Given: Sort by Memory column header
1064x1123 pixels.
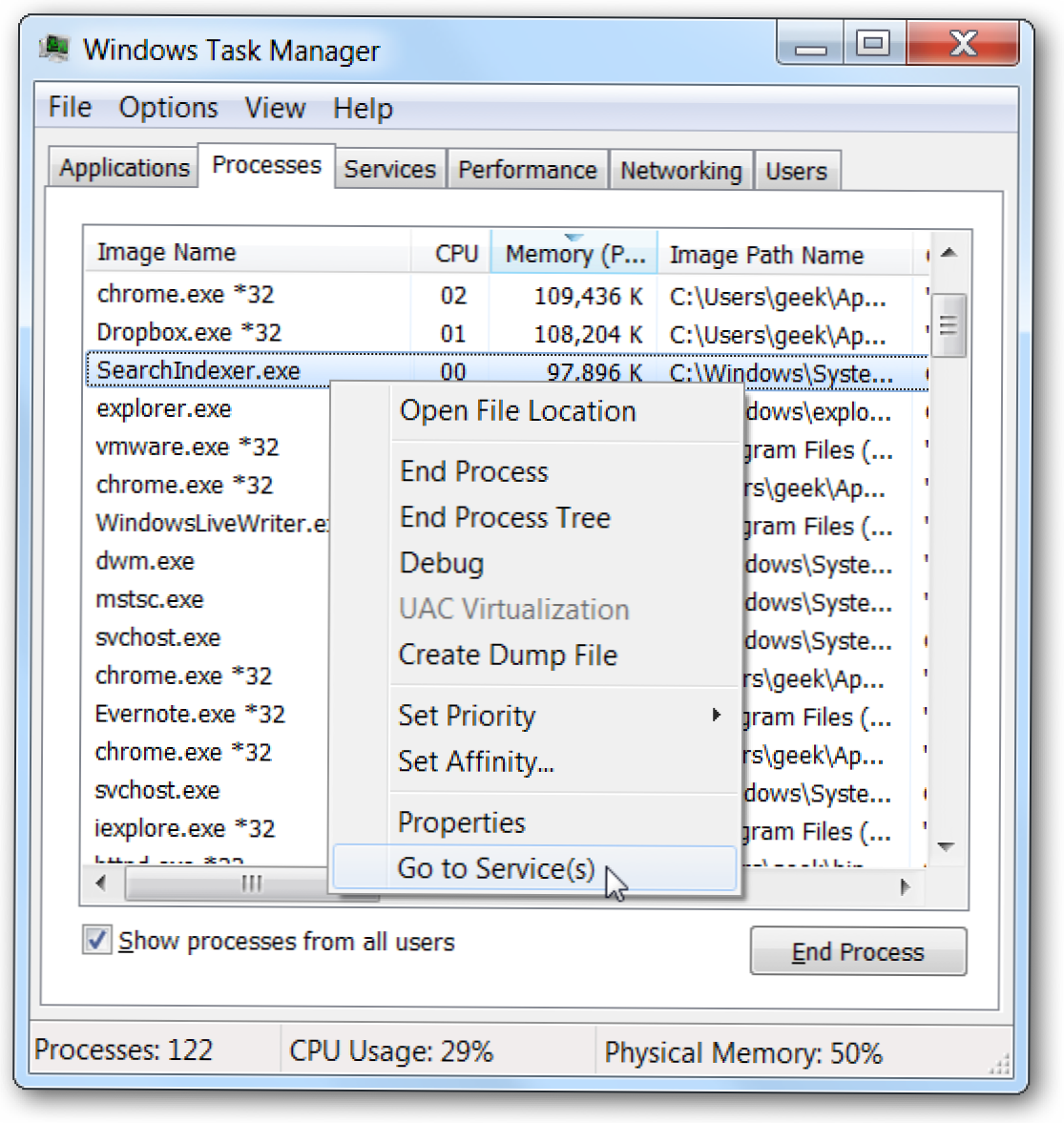Looking at the screenshot, I should click(x=574, y=254).
